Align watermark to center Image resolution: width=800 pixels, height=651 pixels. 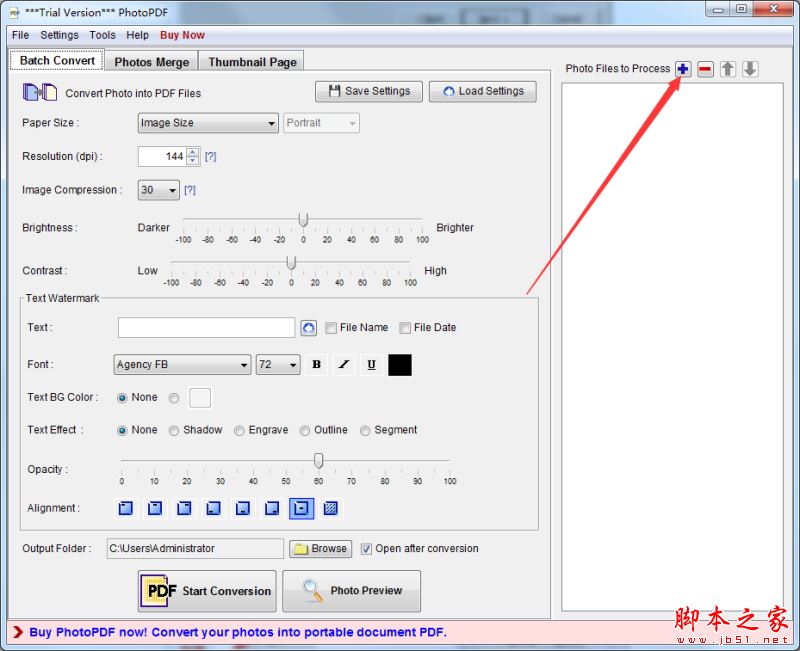coord(302,508)
